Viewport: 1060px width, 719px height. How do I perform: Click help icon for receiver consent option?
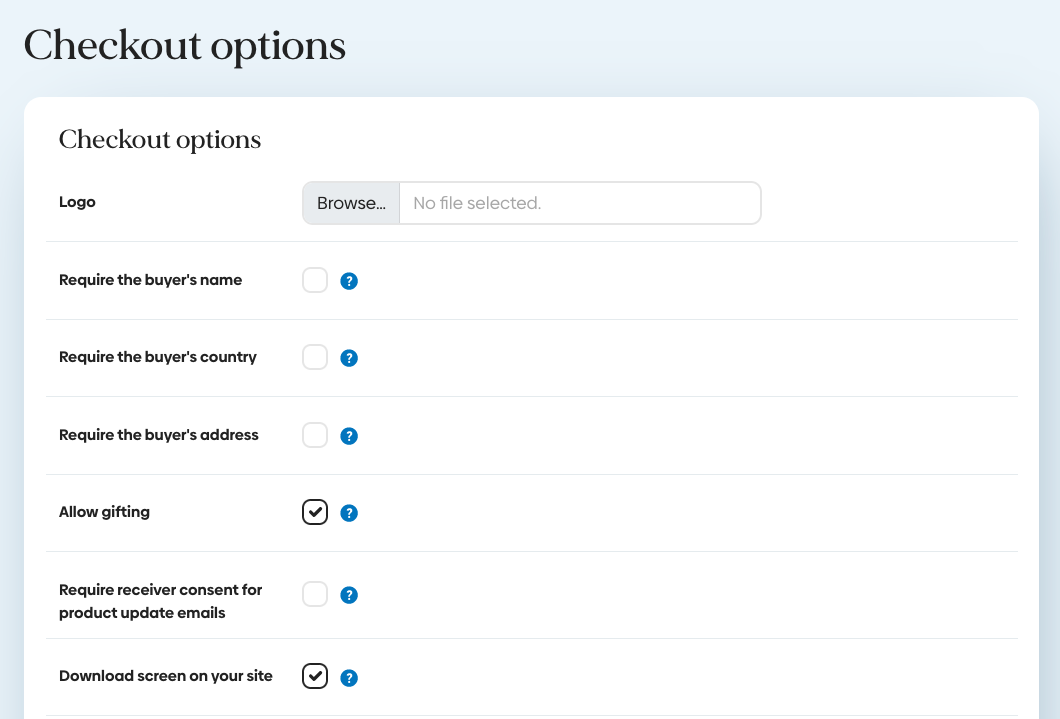349,595
